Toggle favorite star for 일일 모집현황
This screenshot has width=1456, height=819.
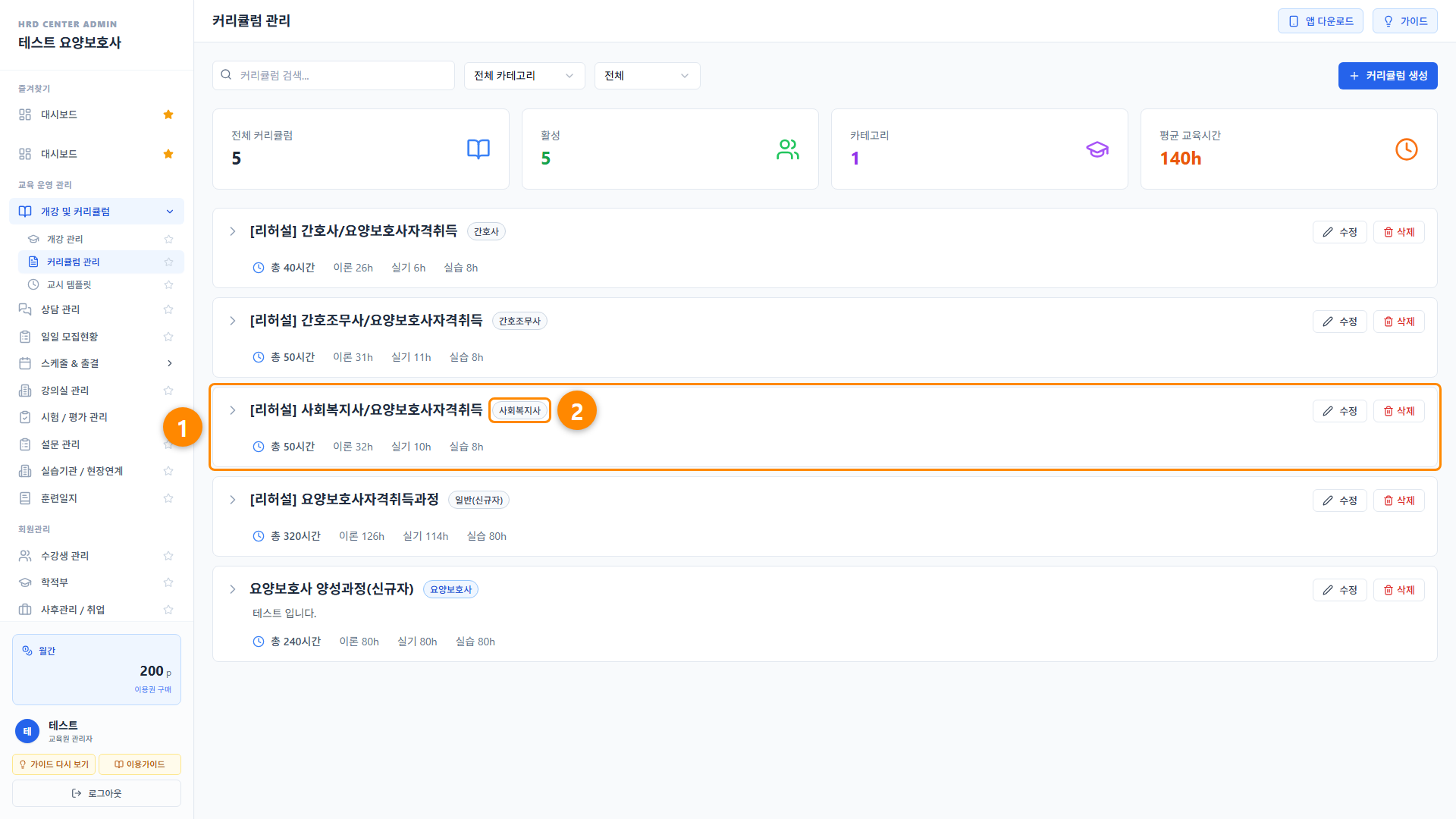(x=168, y=337)
